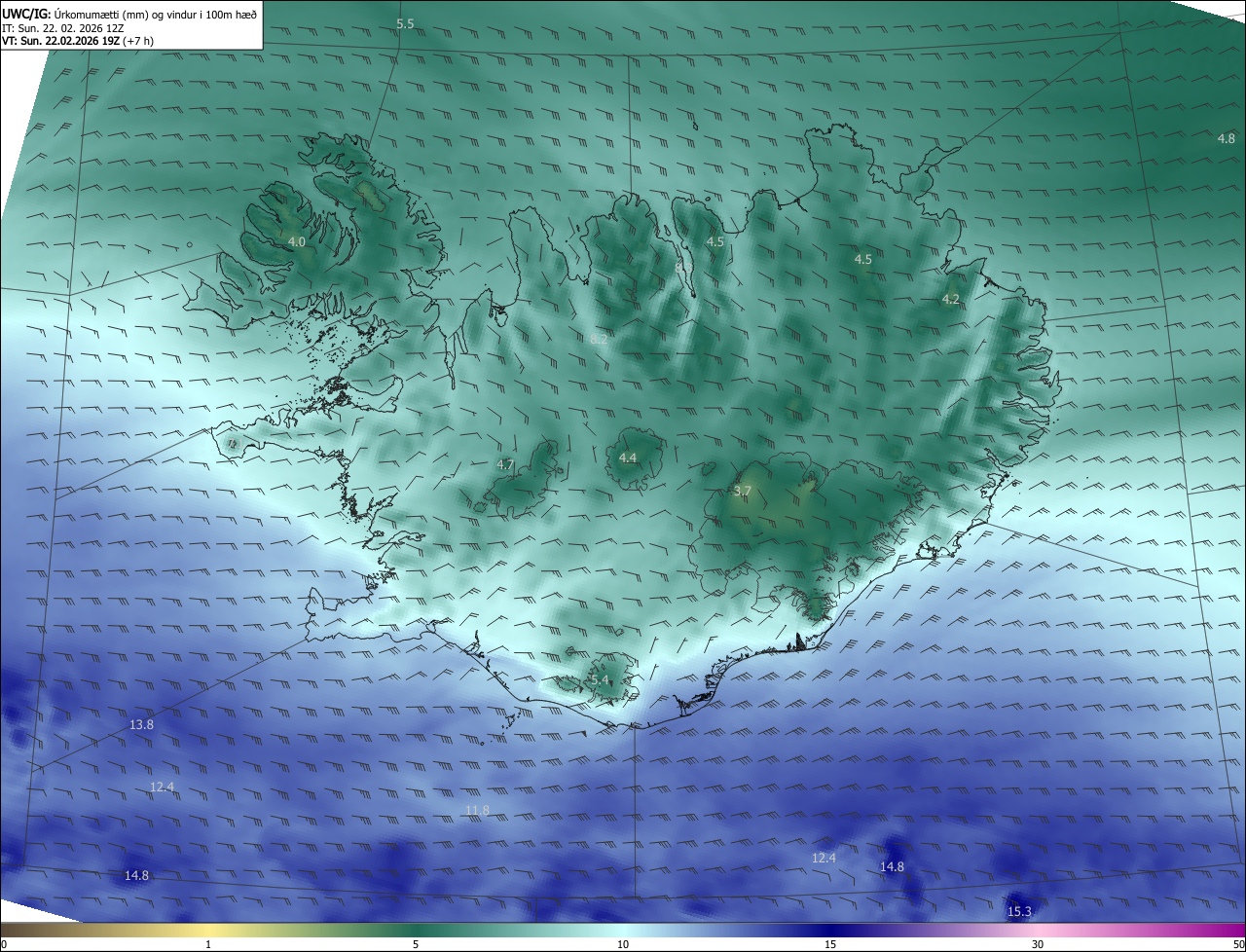
Task: Click the map value label 4.4 on the glacier
Action: (628, 458)
